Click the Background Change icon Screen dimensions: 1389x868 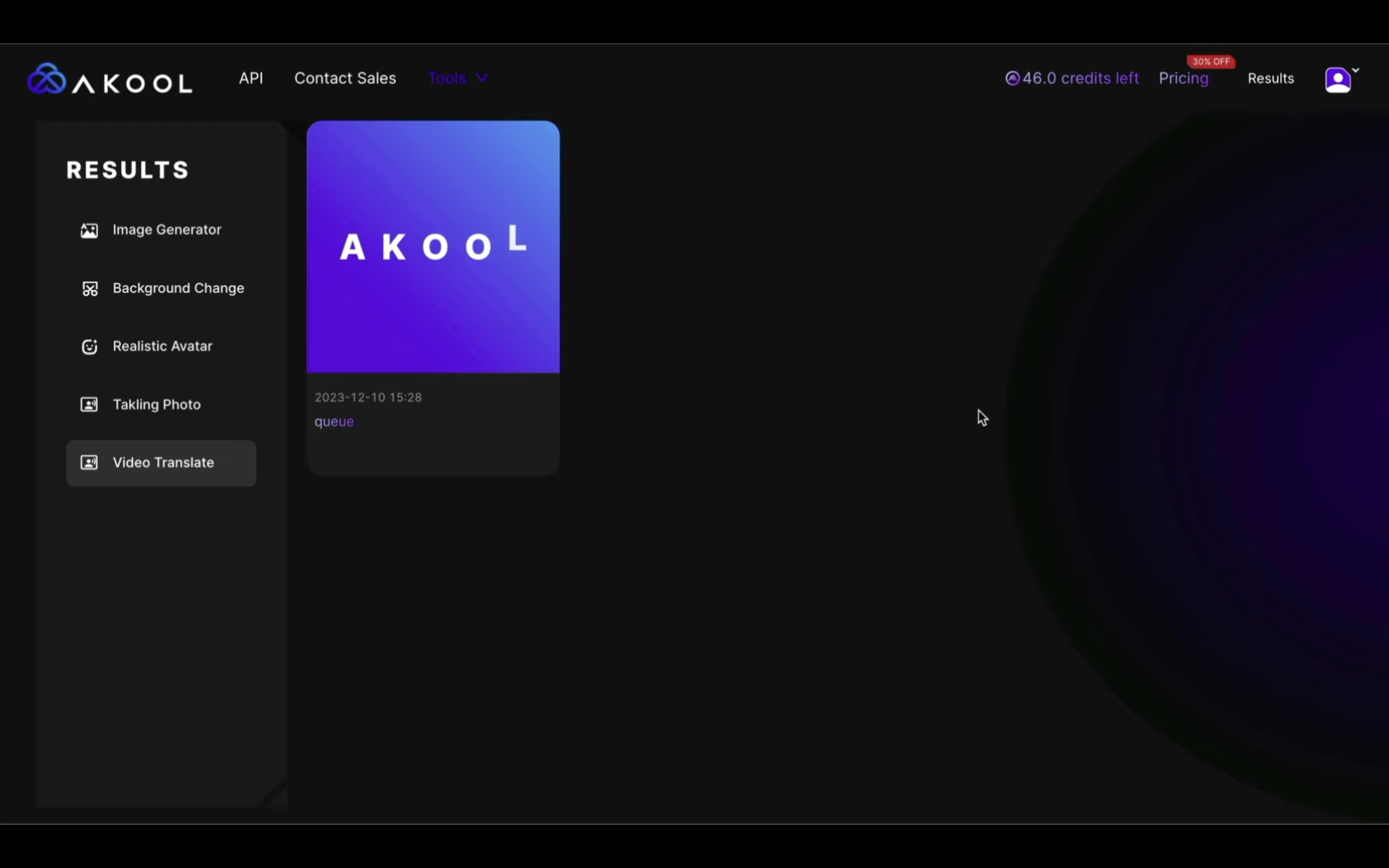(90, 289)
